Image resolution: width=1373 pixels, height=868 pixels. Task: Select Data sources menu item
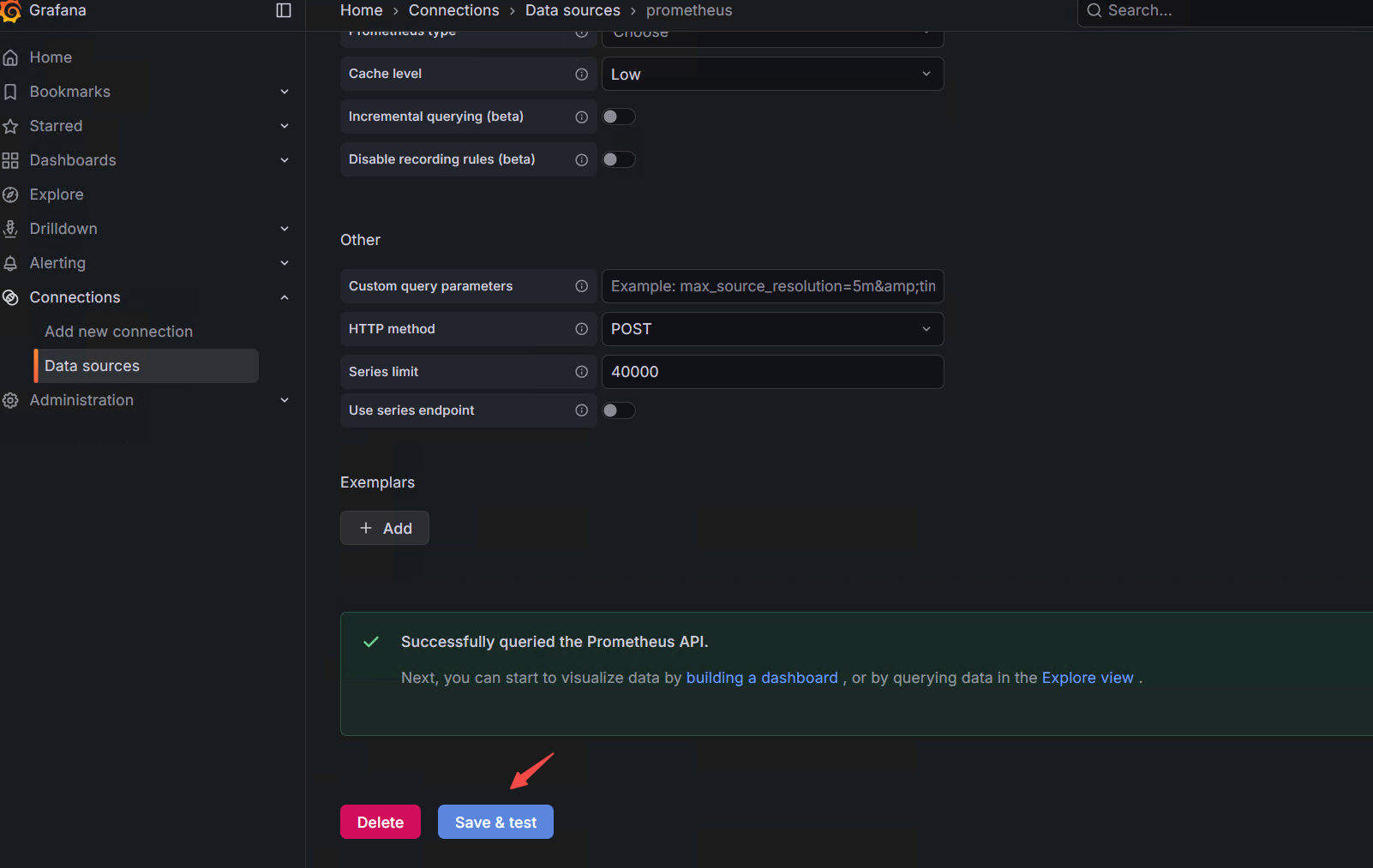click(146, 366)
